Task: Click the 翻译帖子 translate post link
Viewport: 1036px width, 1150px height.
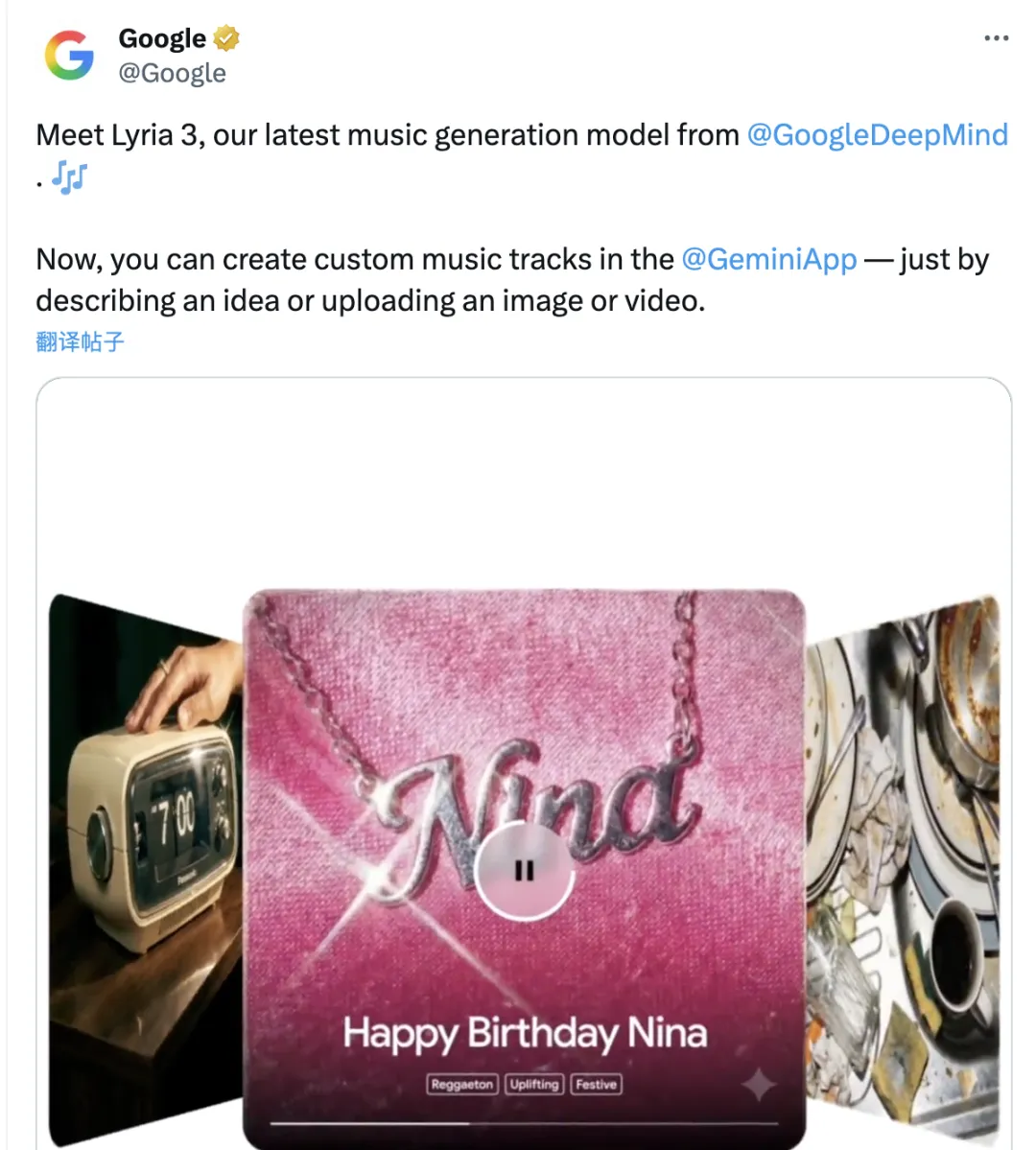Action: 81,341
